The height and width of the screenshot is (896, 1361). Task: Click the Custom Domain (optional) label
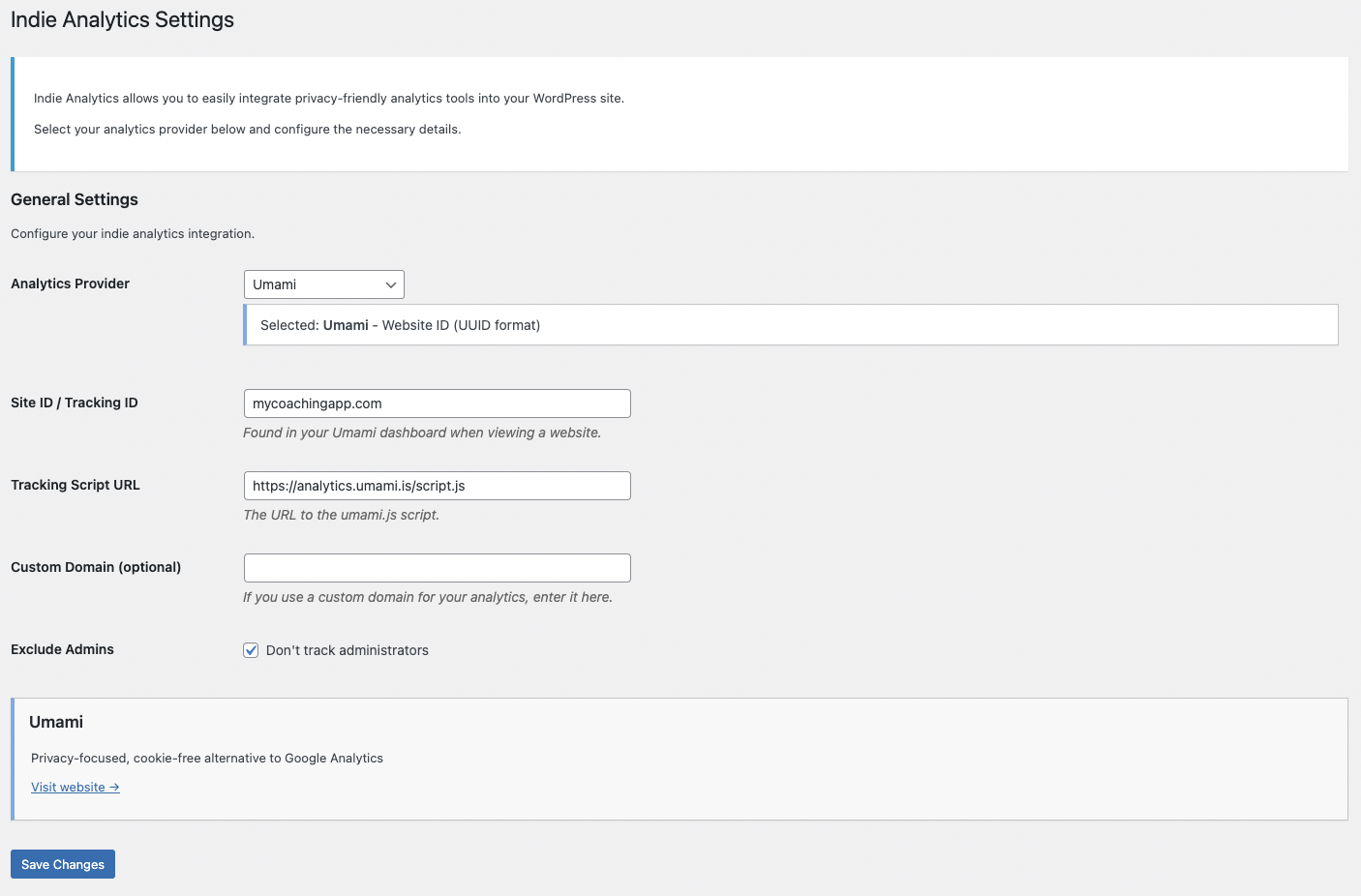click(96, 567)
